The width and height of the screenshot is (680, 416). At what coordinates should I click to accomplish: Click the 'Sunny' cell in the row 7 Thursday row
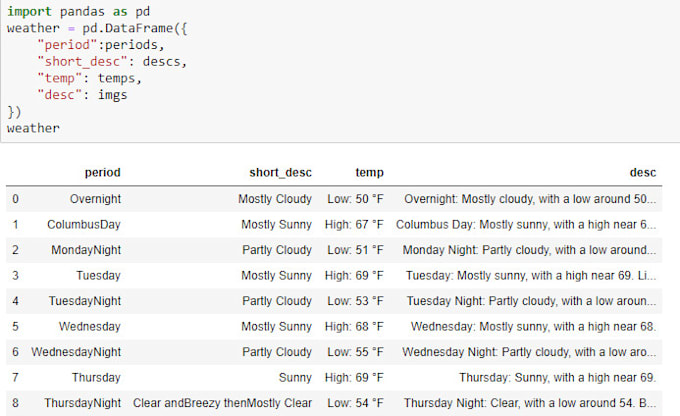click(x=295, y=377)
